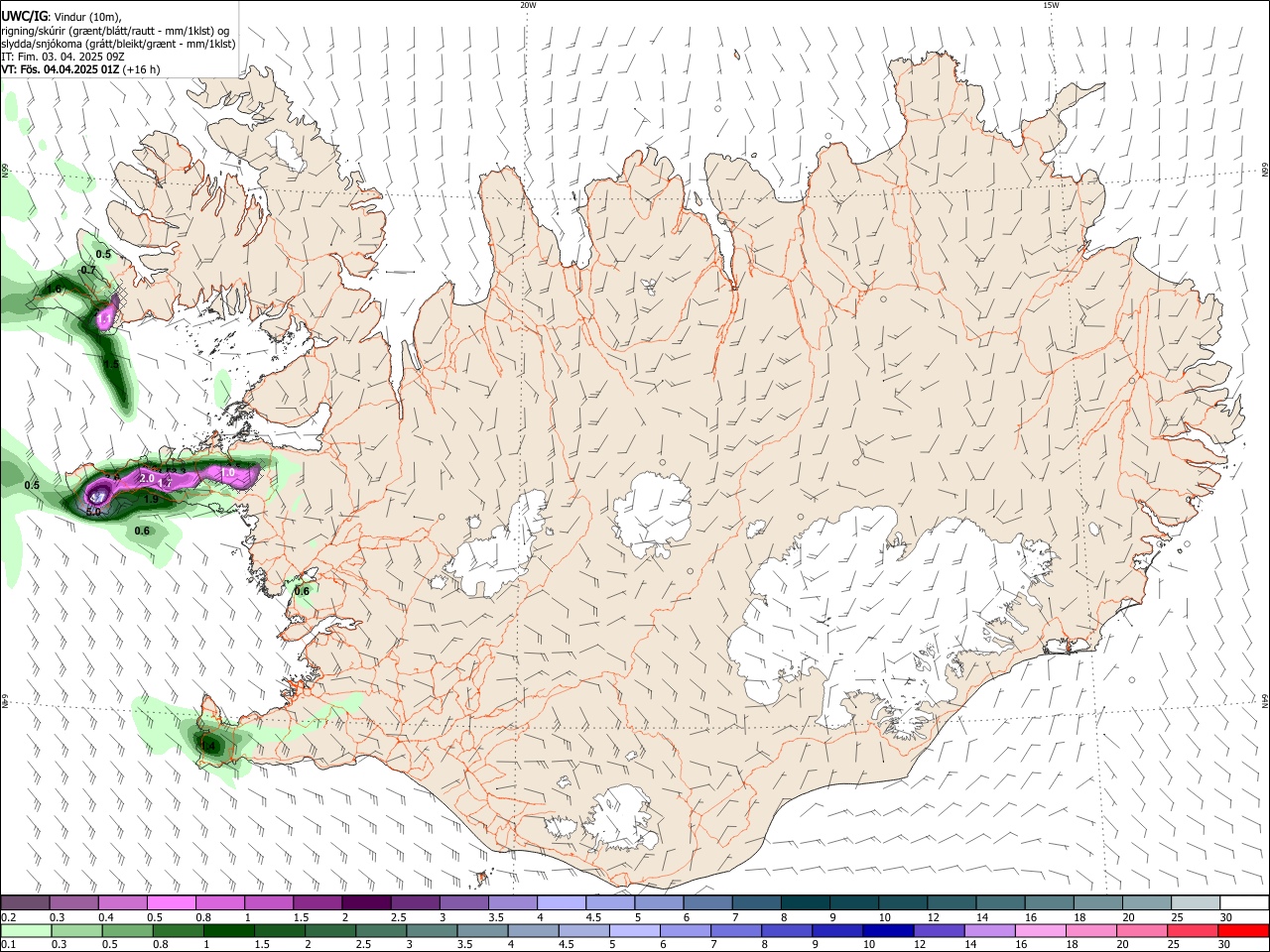Viewport: 1270px width, 952px height.
Task: Click the light violet 14 swatch in lower scale
Action: 989,930
